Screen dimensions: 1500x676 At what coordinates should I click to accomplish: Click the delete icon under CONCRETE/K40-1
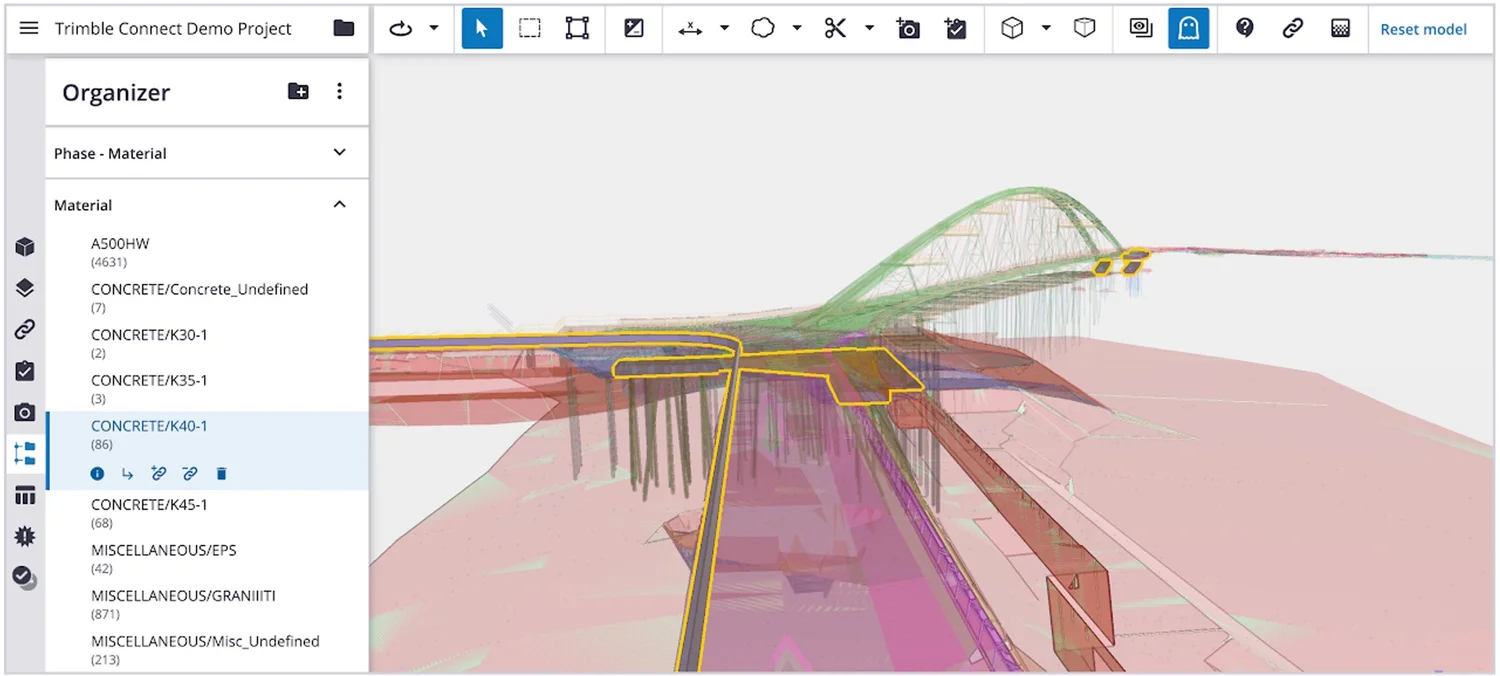pyautogui.click(x=221, y=473)
